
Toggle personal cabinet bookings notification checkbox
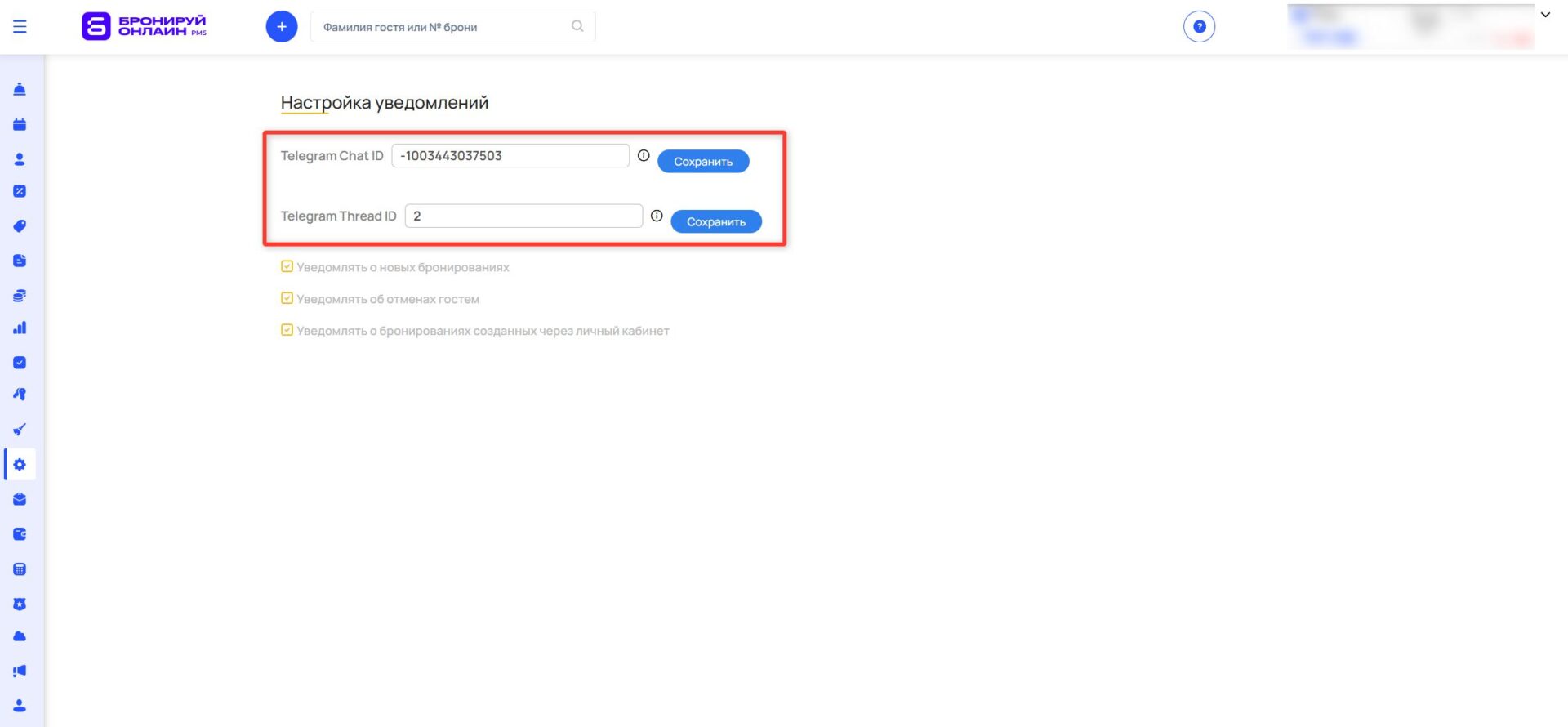coord(287,330)
